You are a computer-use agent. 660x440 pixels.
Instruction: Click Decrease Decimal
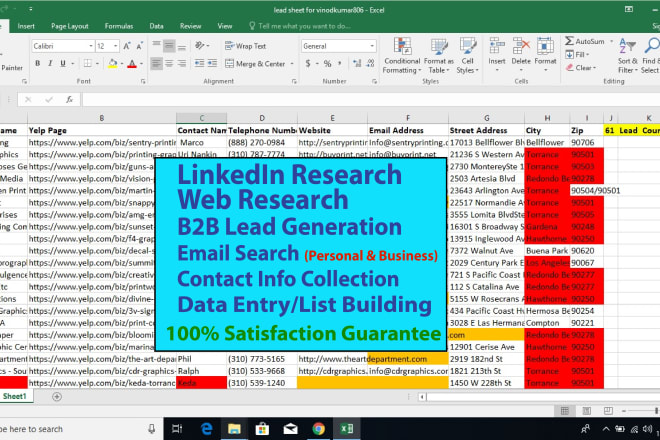coord(370,64)
